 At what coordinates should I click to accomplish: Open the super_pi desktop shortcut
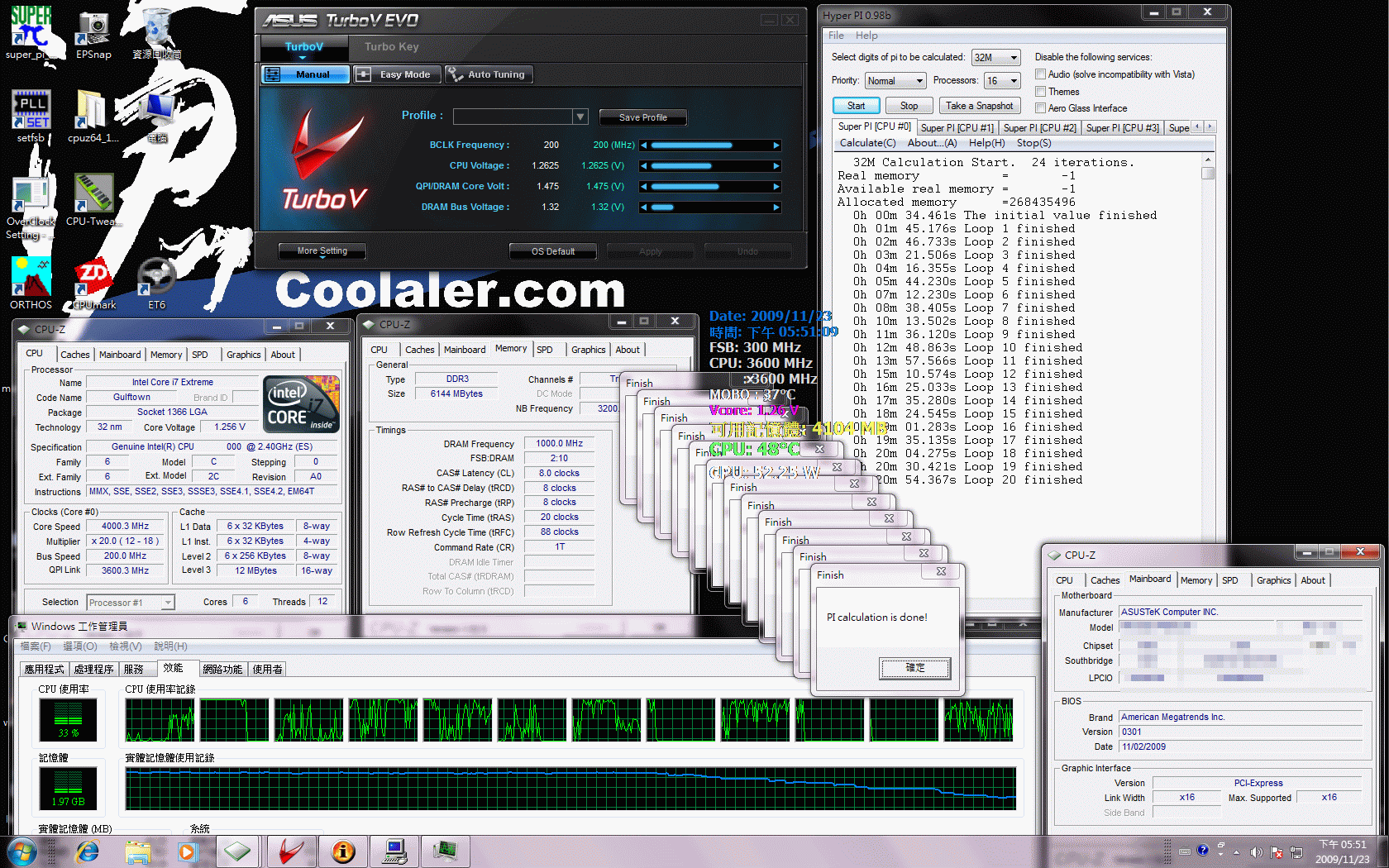coord(31,33)
